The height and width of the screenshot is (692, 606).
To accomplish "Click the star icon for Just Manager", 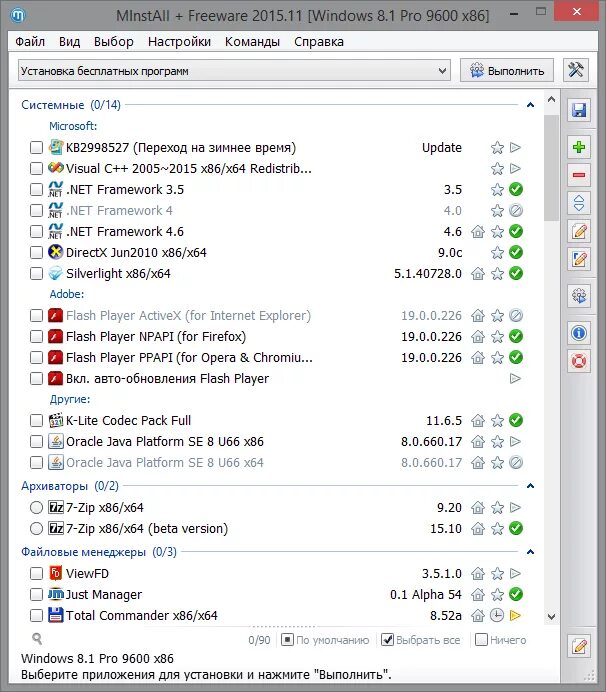I will click(497, 594).
